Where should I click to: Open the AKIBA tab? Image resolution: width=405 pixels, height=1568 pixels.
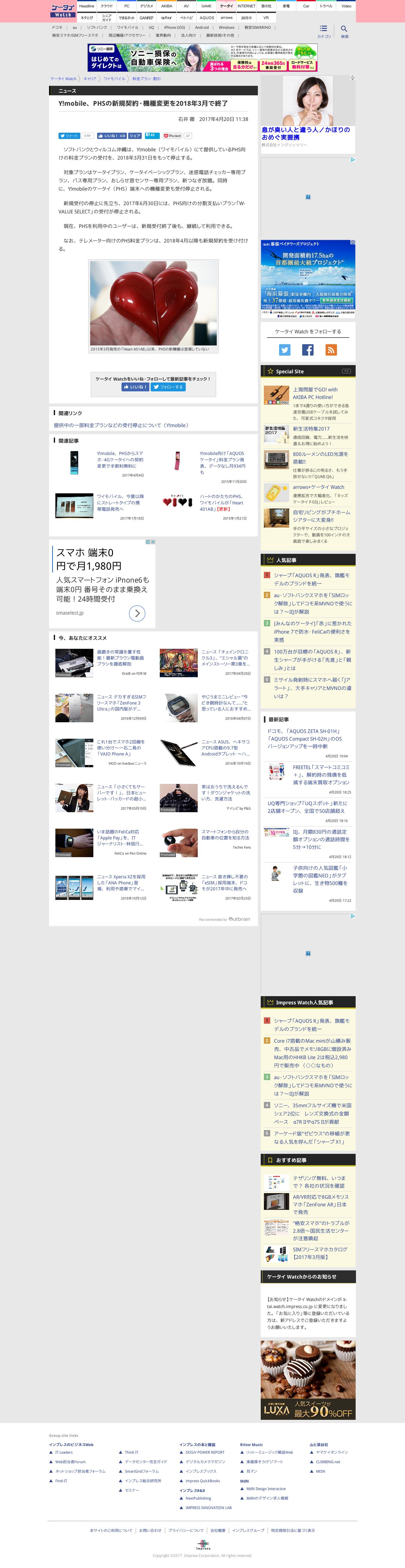[x=167, y=6]
